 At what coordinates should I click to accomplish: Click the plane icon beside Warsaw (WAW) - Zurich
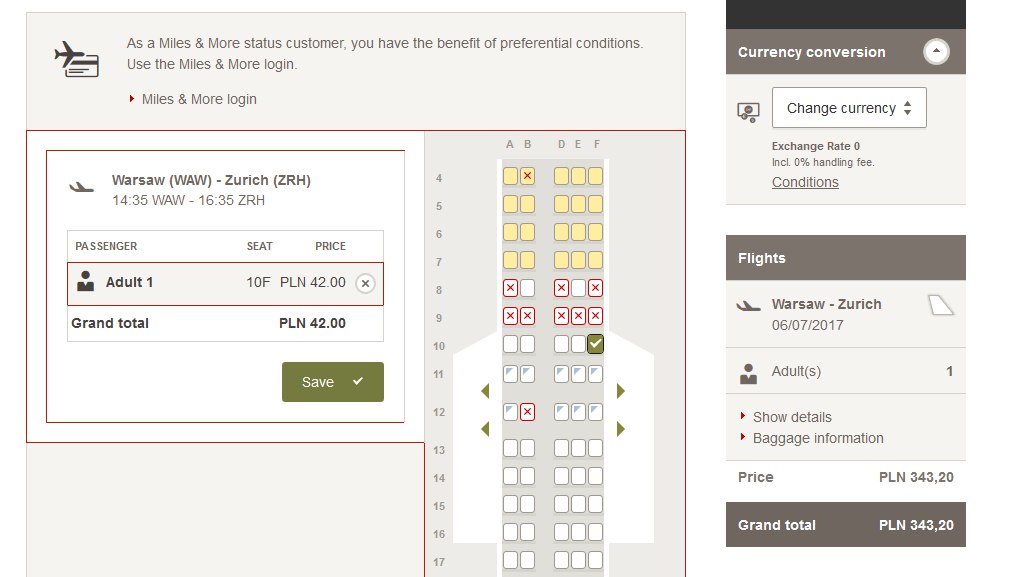(81, 187)
